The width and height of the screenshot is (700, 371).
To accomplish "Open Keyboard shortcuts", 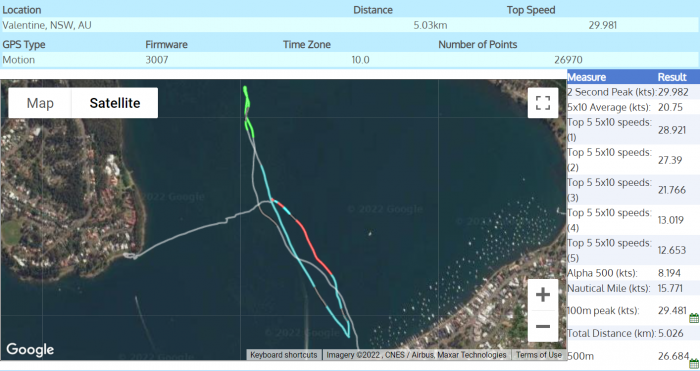I will [283, 355].
